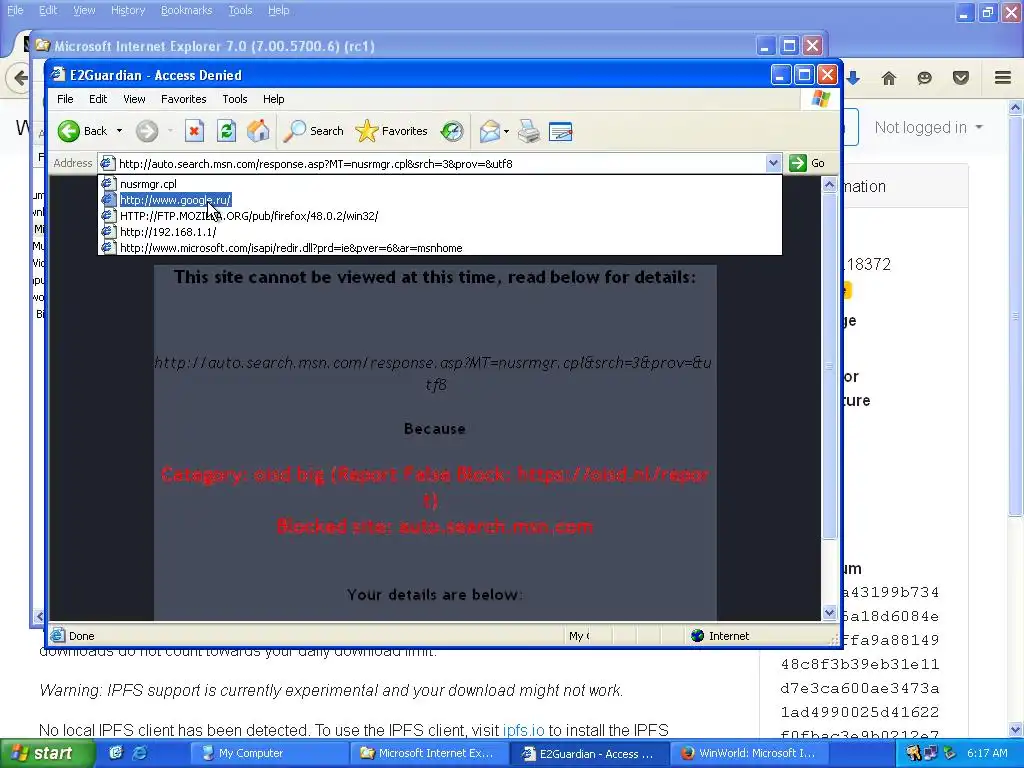1024x768 pixels.
Task: Click the Stop loading red X icon
Action: pyautogui.click(x=194, y=131)
